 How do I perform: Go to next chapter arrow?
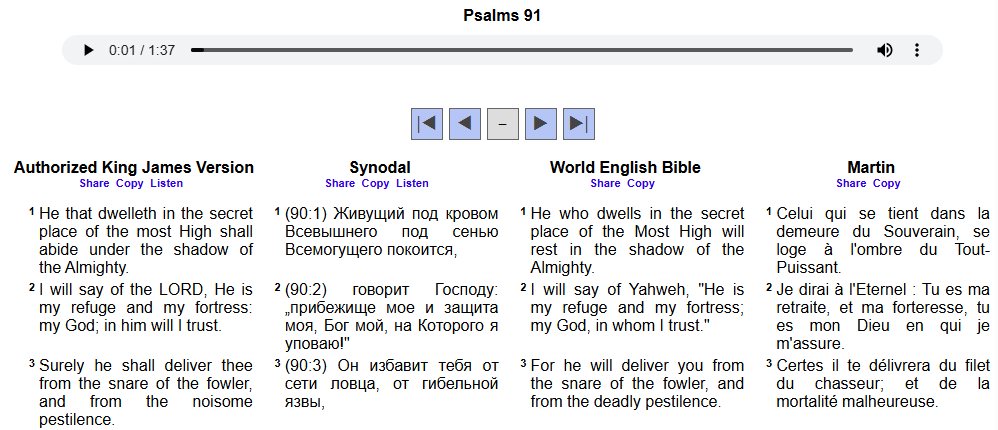point(541,124)
